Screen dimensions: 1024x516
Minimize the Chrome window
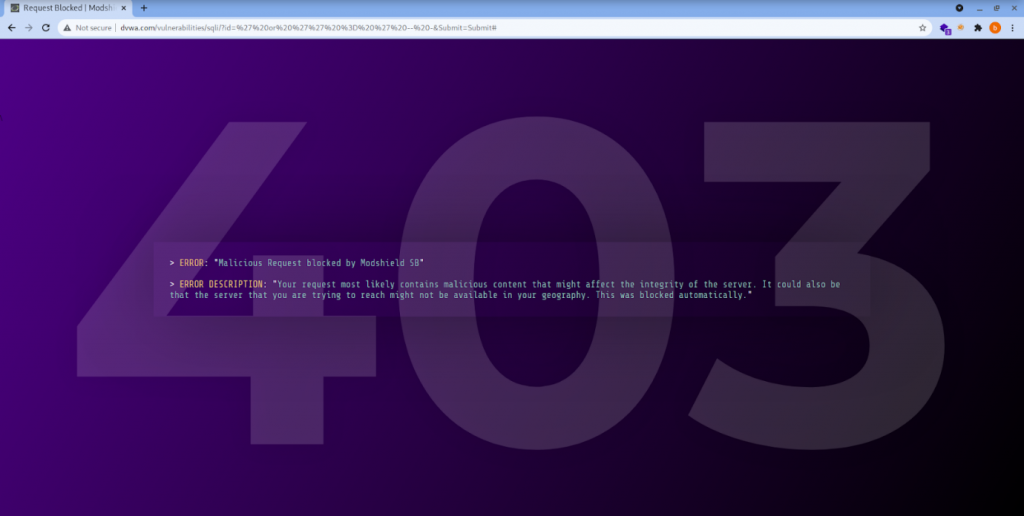pos(979,8)
